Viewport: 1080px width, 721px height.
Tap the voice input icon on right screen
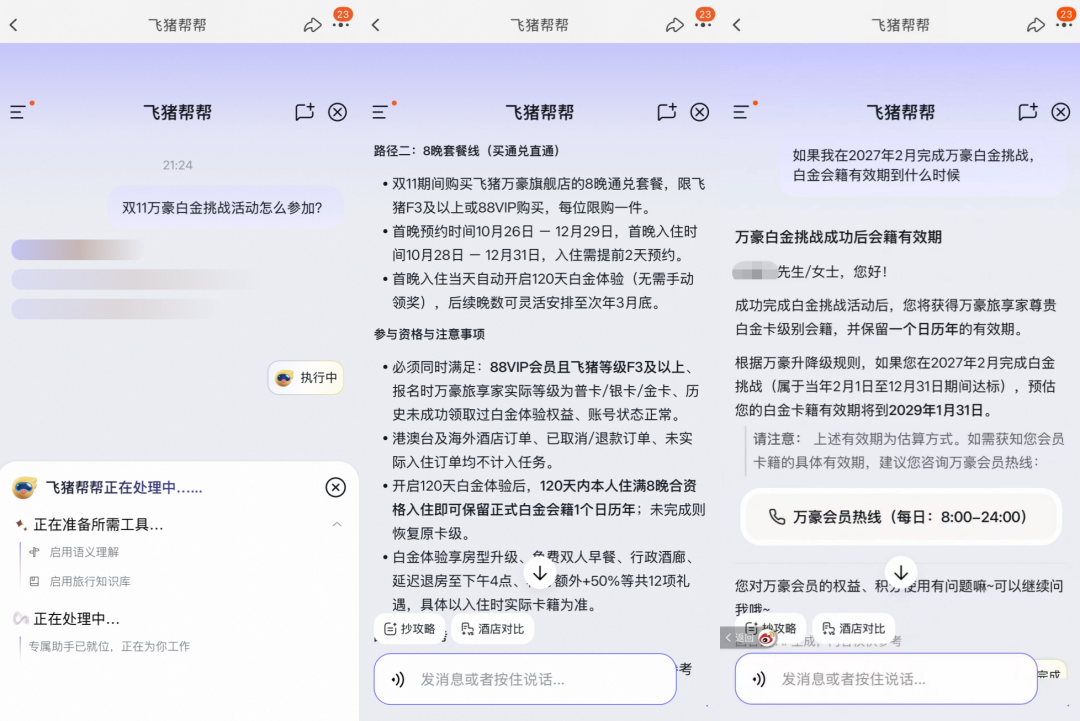pyautogui.click(x=759, y=679)
